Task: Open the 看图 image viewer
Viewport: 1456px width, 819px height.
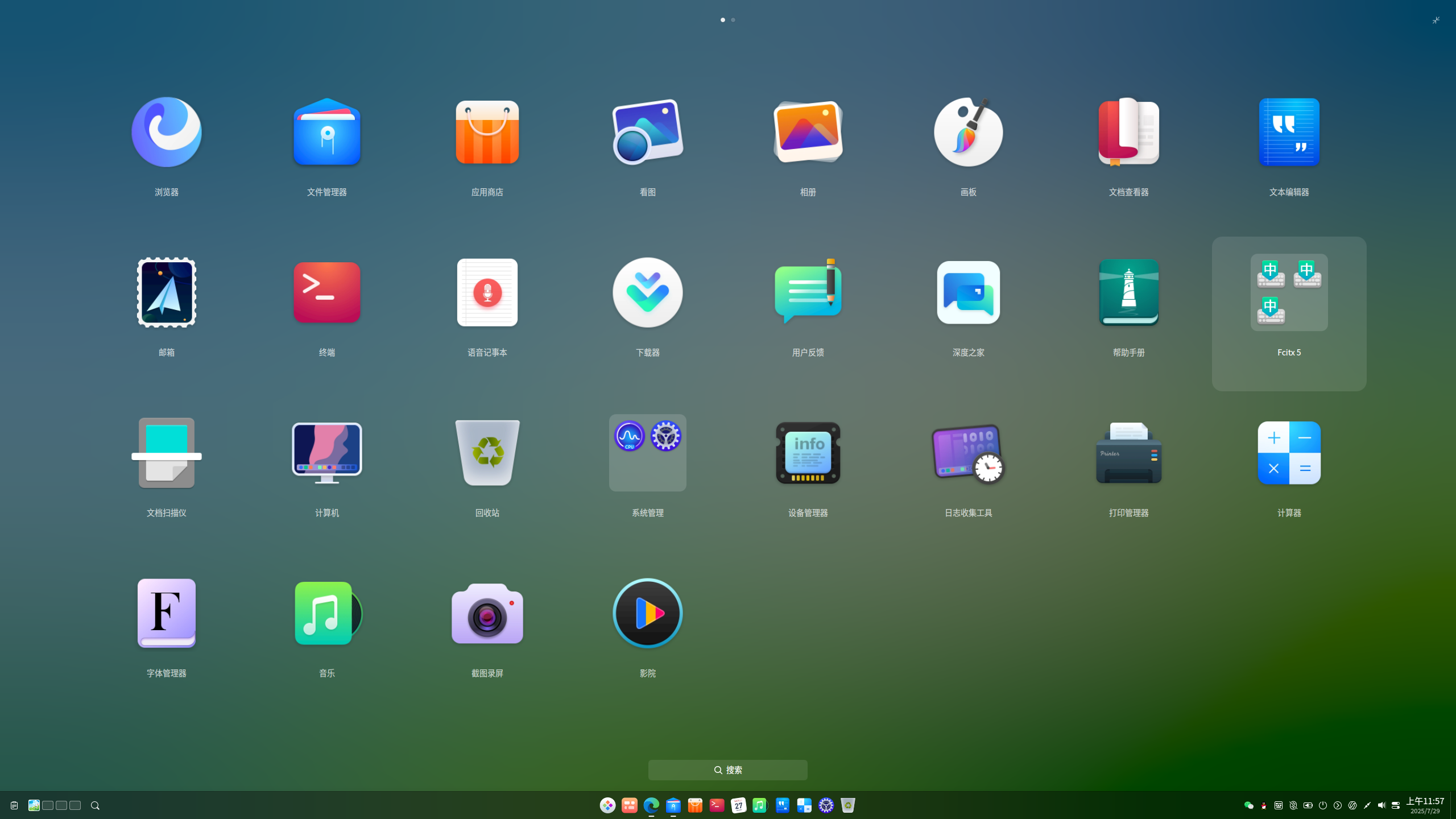Action: click(647, 132)
